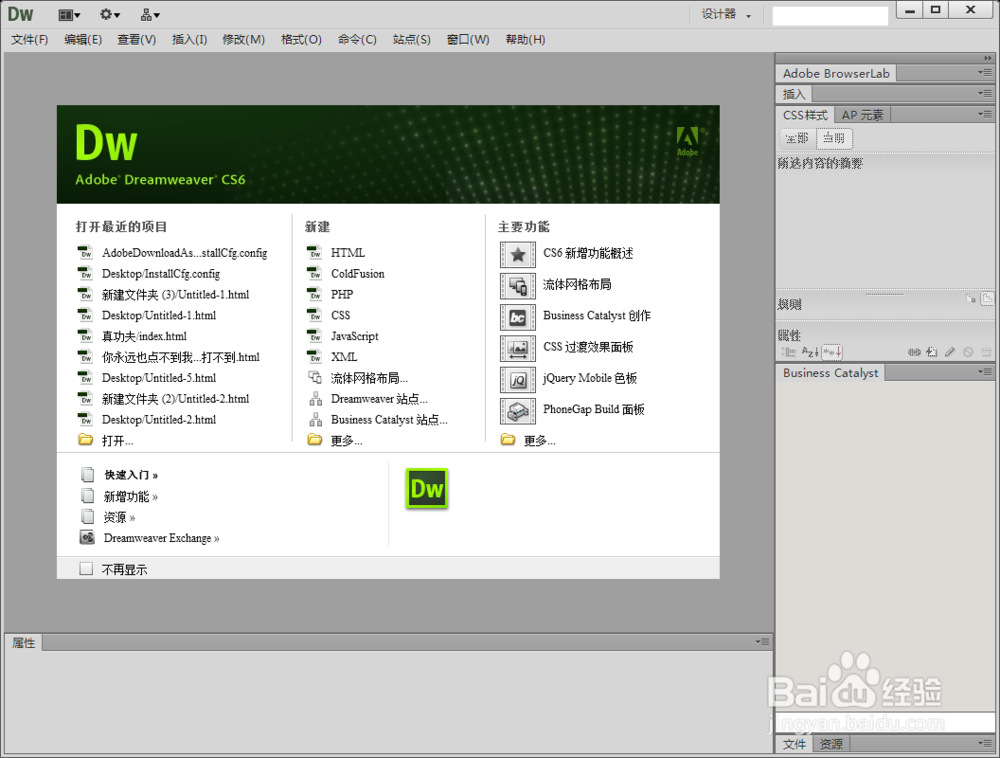Open Extend Dreamweaver gear icon in toolbar
1000x758 pixels.
pyautogui.click(x=108, y=14)
